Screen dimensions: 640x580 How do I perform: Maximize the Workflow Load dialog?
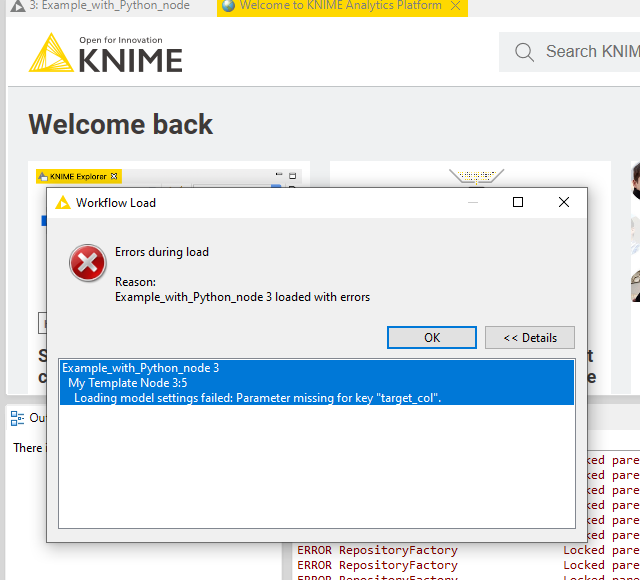518,202
